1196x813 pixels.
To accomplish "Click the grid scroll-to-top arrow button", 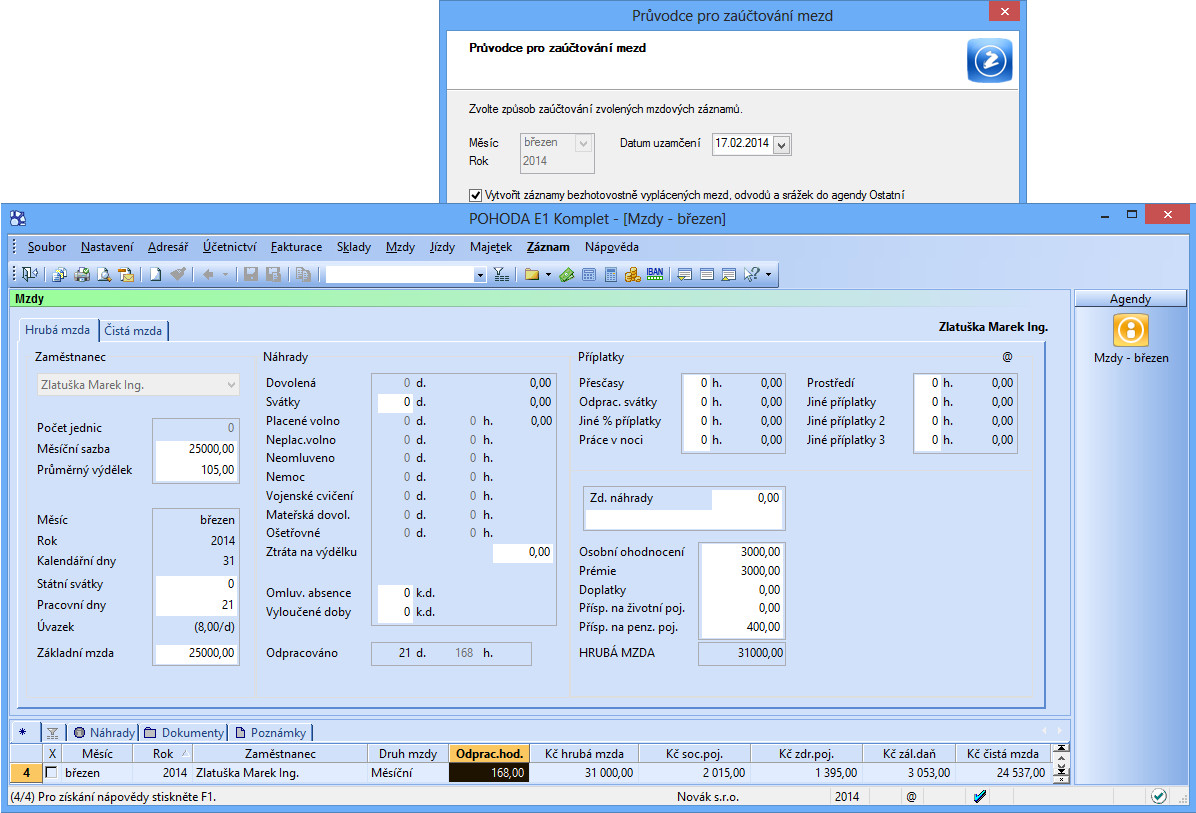I will pos(1060,748).
